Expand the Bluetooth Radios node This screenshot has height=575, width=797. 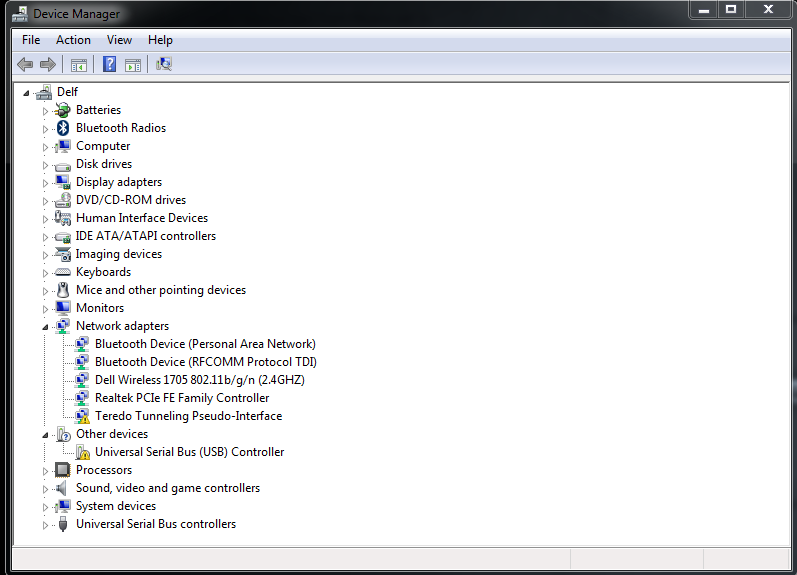point(45,129)
